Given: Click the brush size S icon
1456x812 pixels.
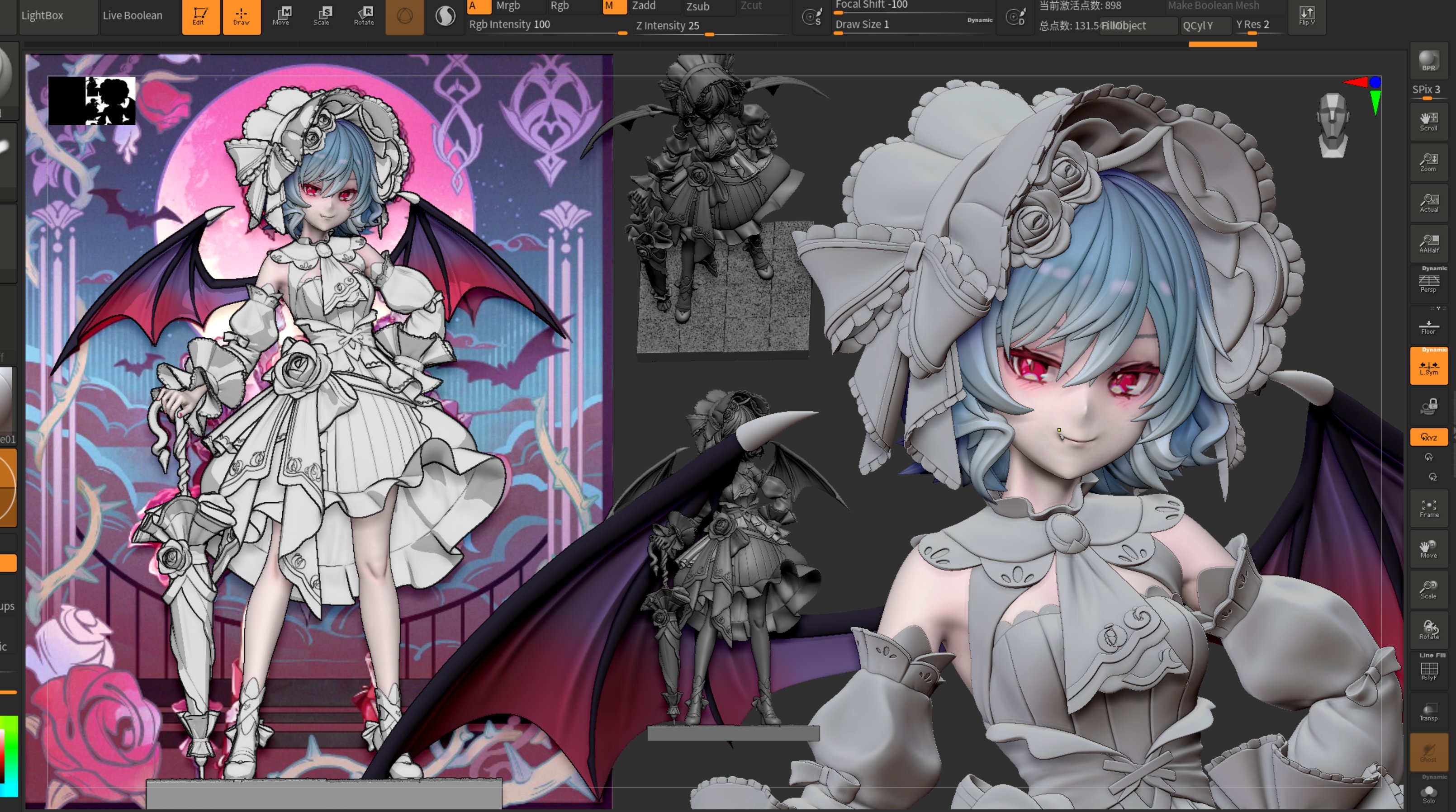Looking at the screenshot, I should [812, 18].
